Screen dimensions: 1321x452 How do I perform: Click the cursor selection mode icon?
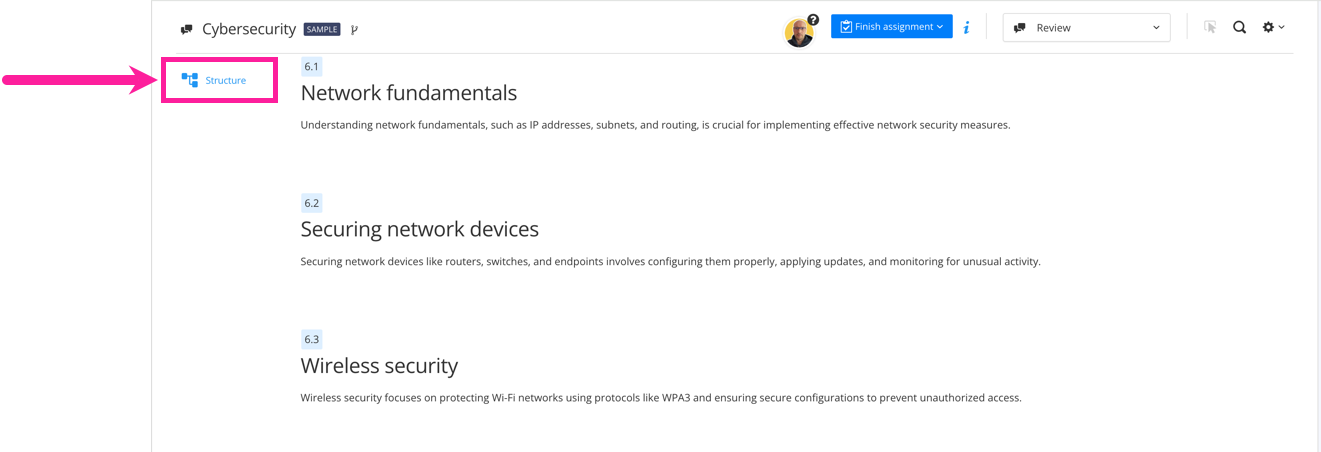click(1210, 28)
